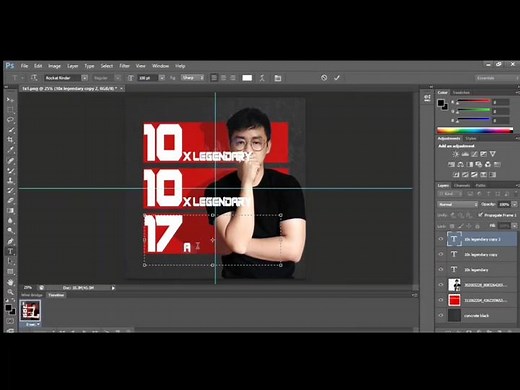Screen dimensions: 520x390
Task: Select the Crop tool
Action: click(x=10, y=140)
